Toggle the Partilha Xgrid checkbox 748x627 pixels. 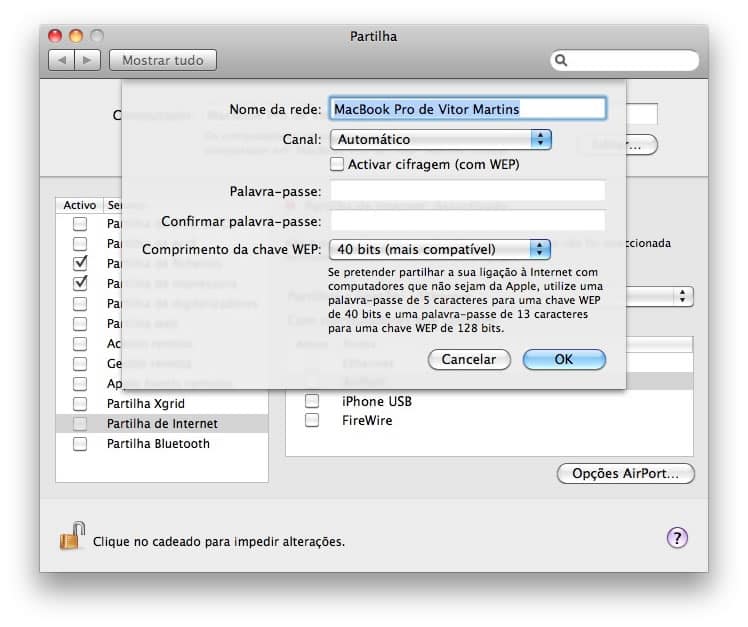pos(80,404)
